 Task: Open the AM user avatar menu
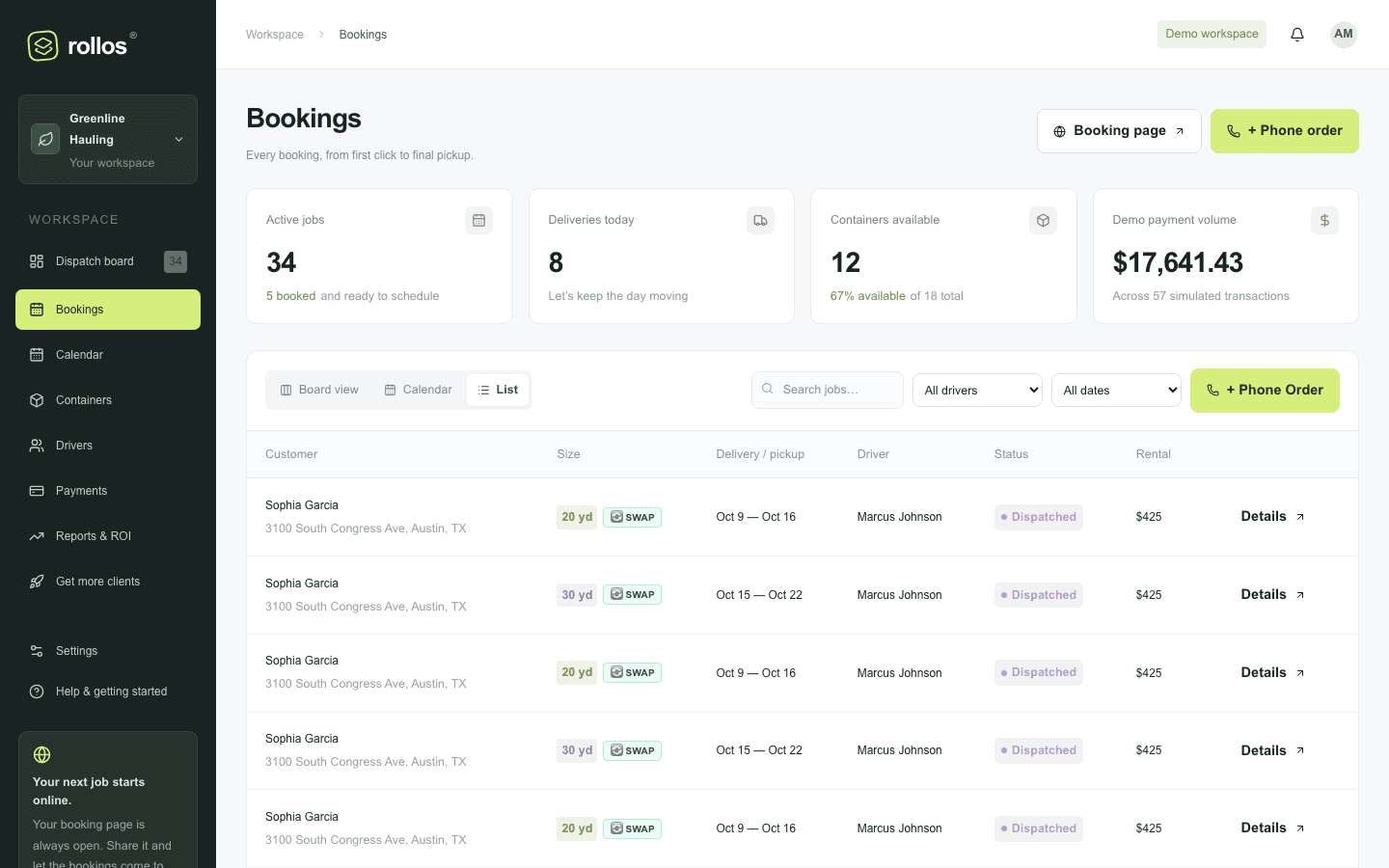(x=1344, y=34)
